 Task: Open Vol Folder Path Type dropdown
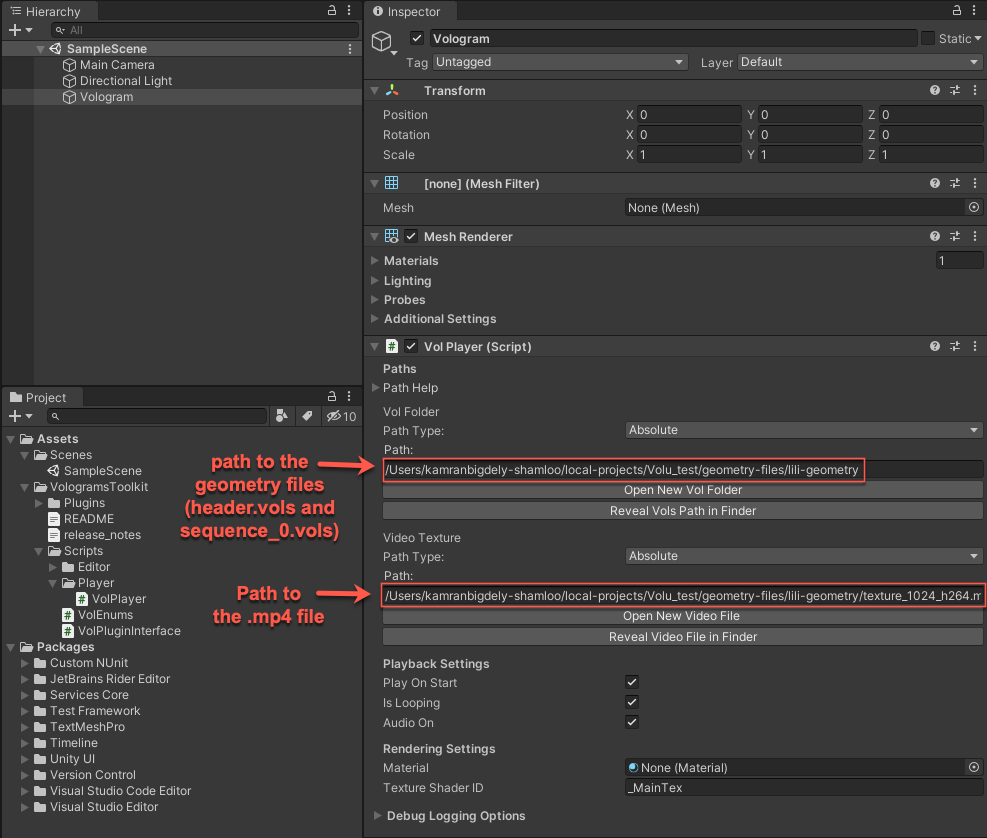pos(803,430)
